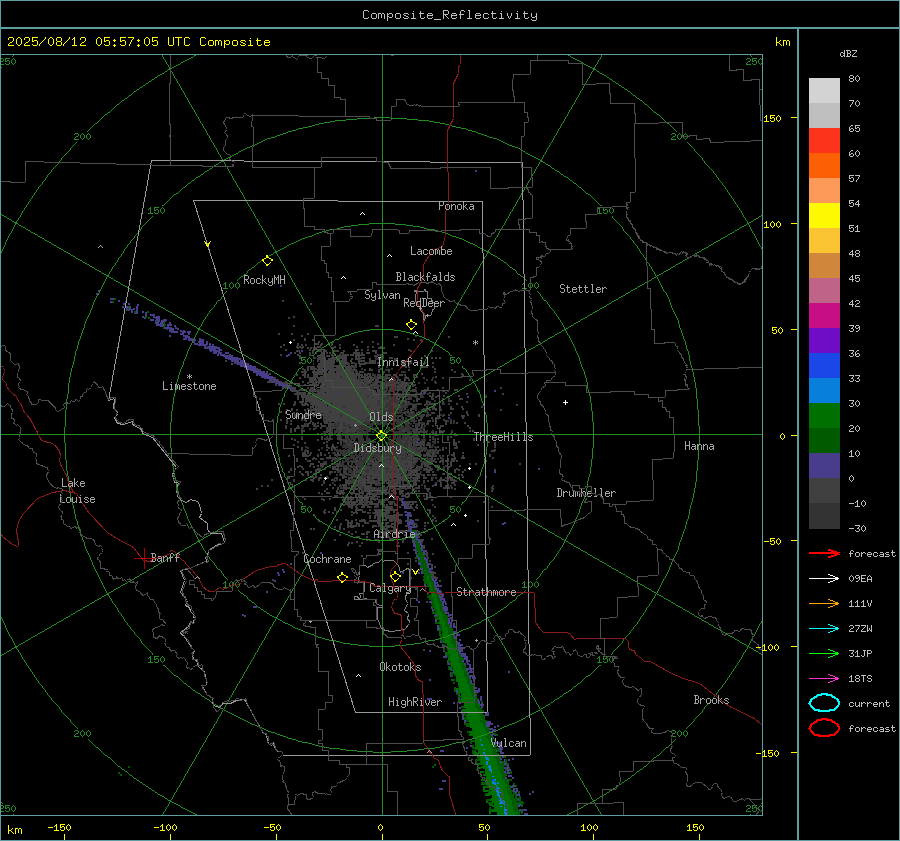Click the Calgary city label
Viewport: 900px width, 841px height.
(390, 588)
